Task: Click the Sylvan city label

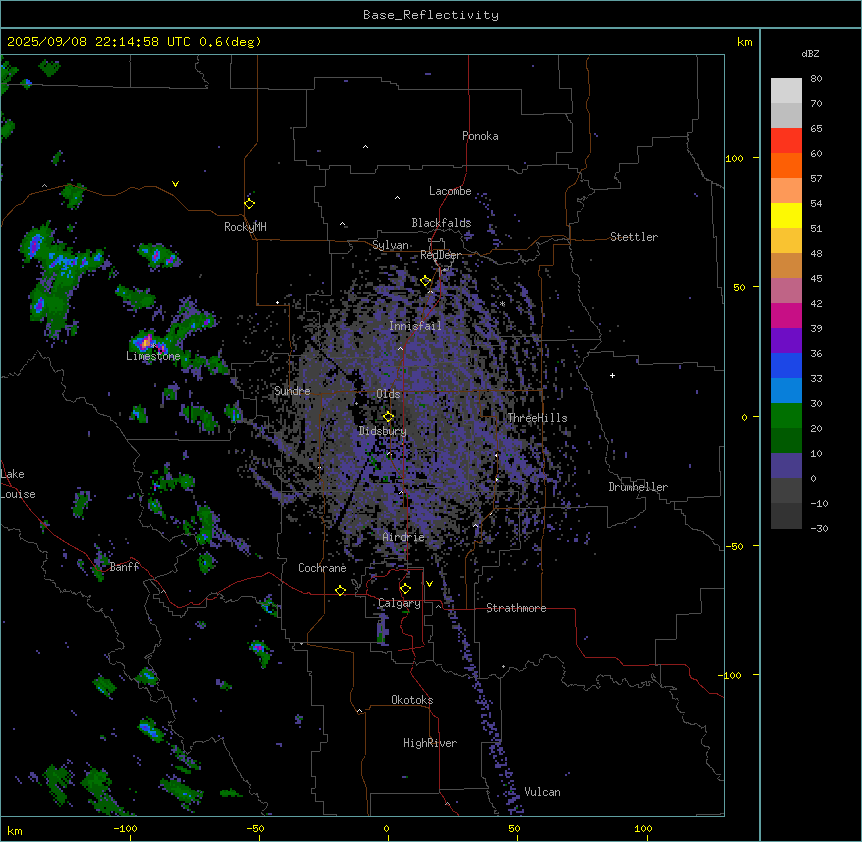Action: click(x=390, y=245)
